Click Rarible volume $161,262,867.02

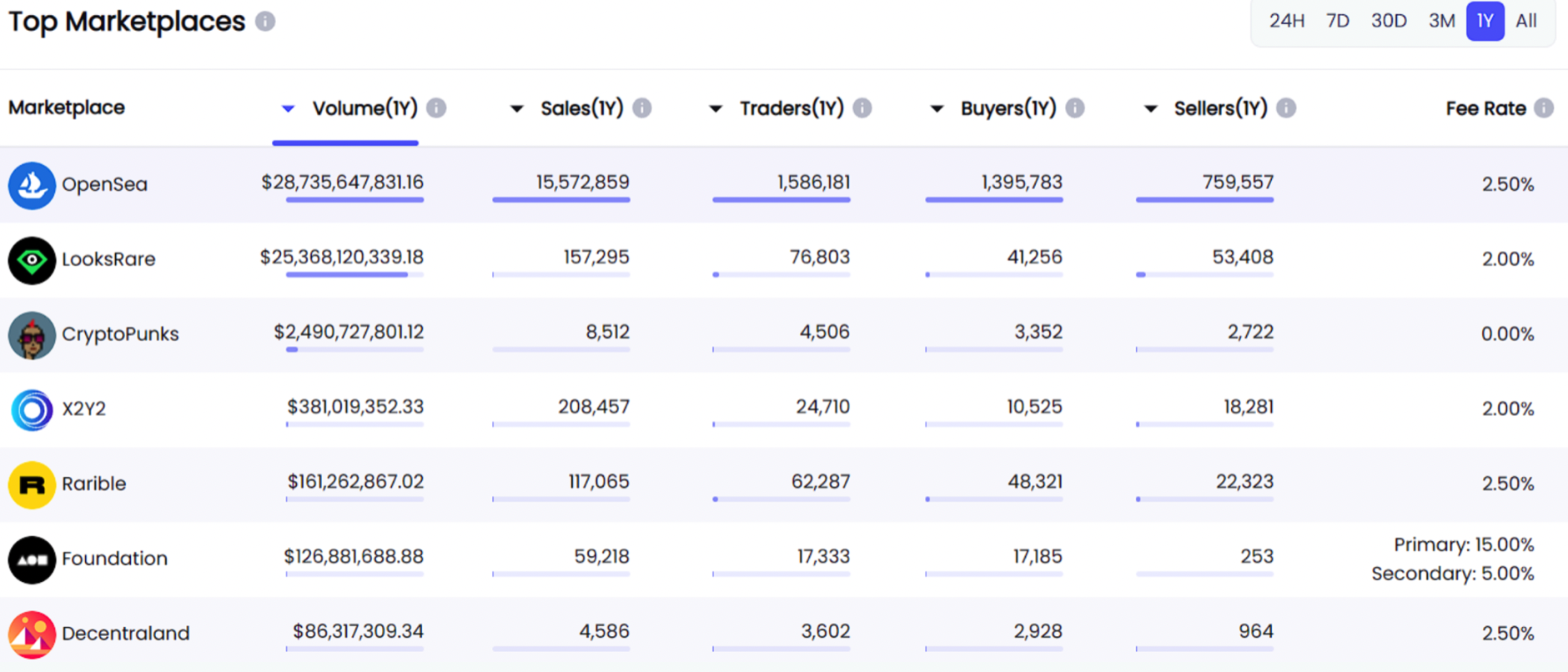(x=355, y=482)
